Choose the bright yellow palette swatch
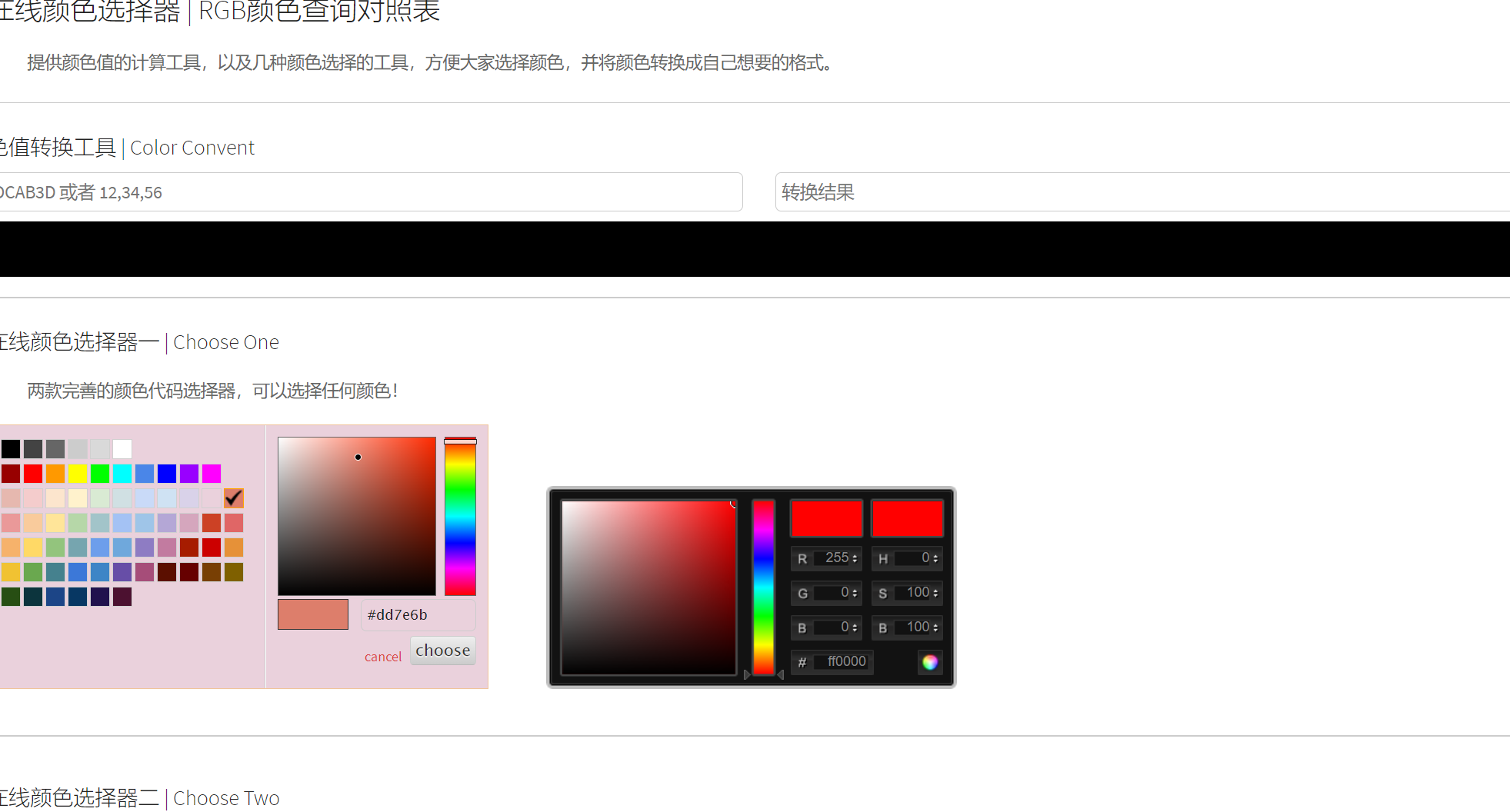 coord(78,474)
